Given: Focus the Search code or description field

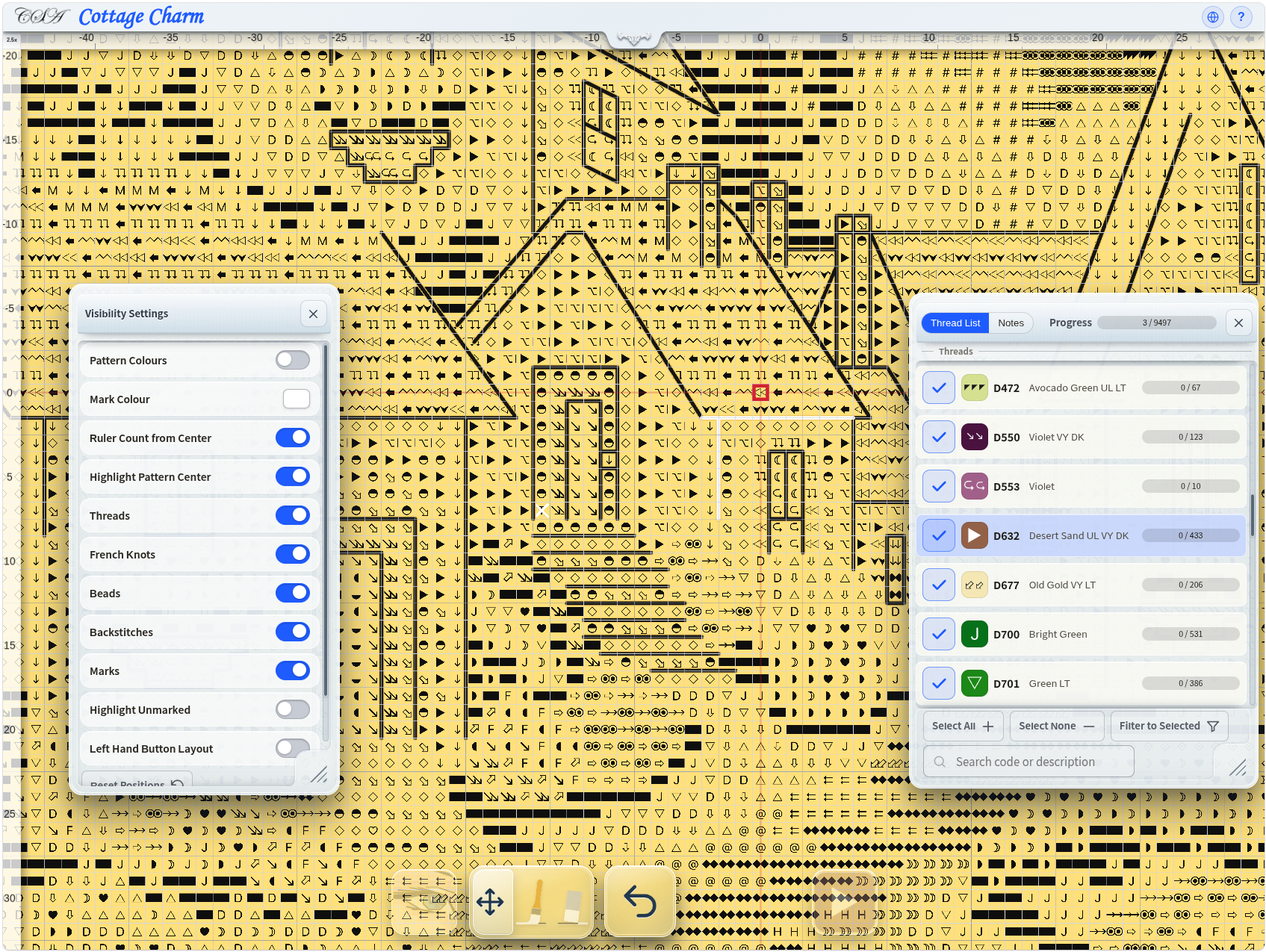Looking at the screenshot, I should point(1028,762).
